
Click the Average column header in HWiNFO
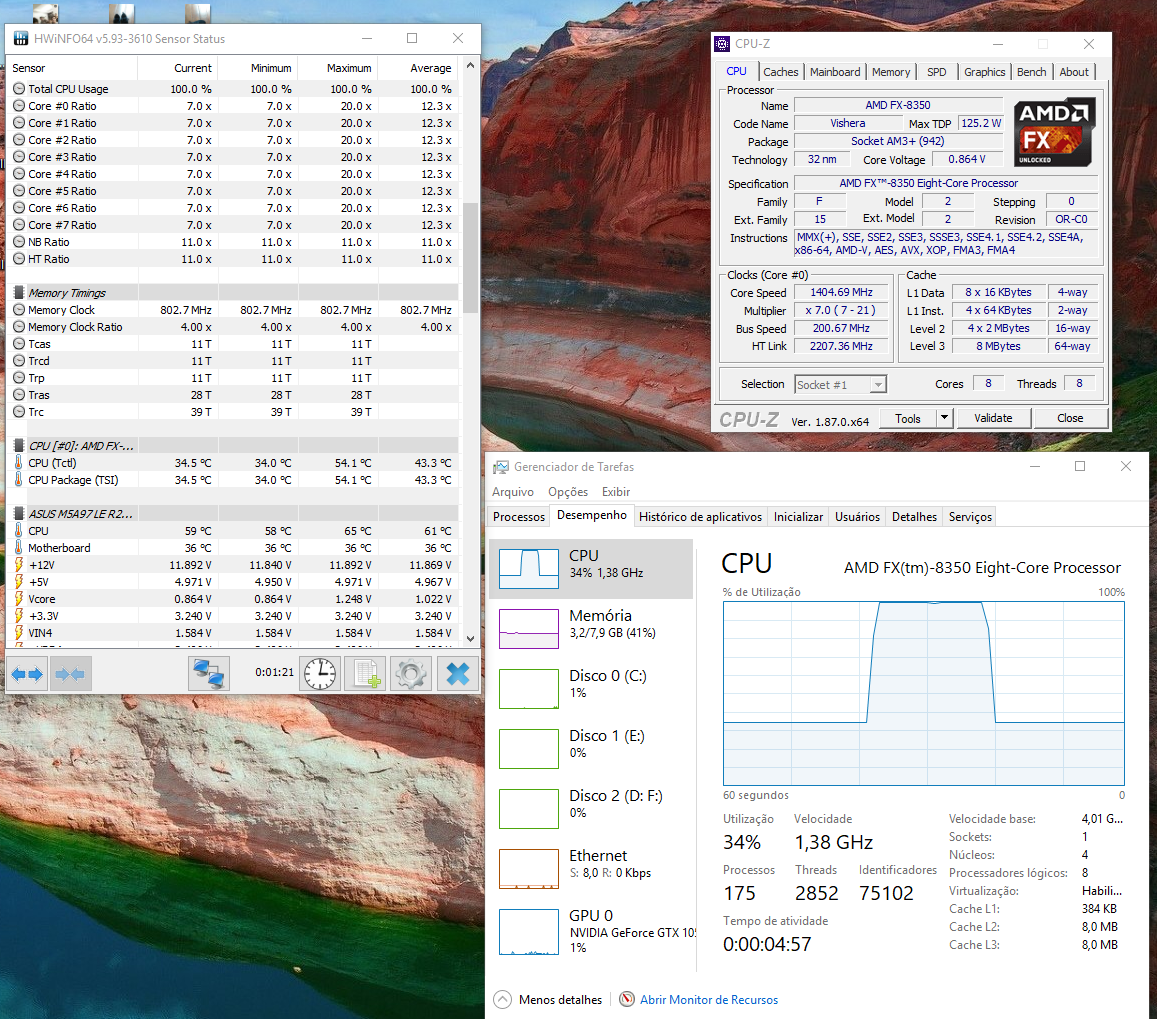click(x=418, y=68)
